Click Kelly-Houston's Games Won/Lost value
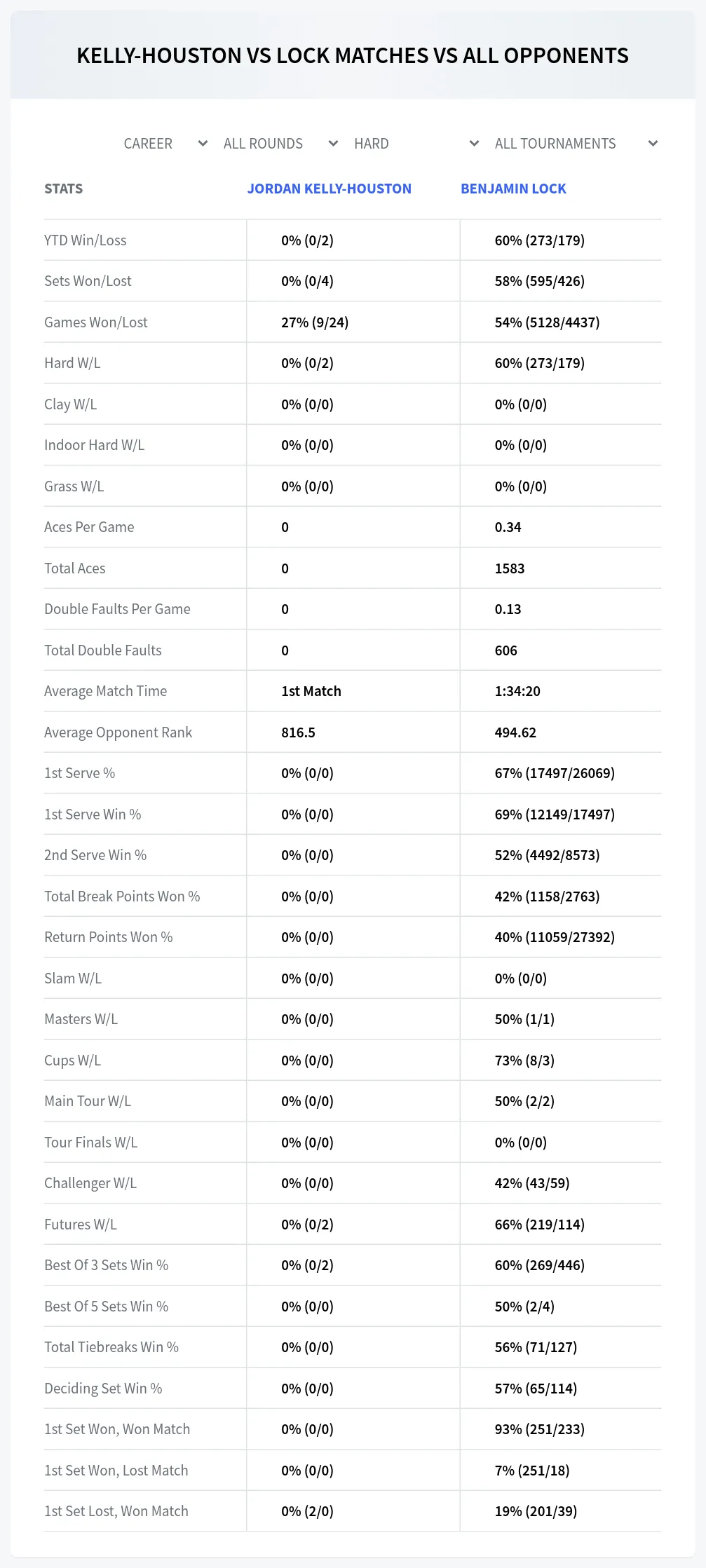 315,322
